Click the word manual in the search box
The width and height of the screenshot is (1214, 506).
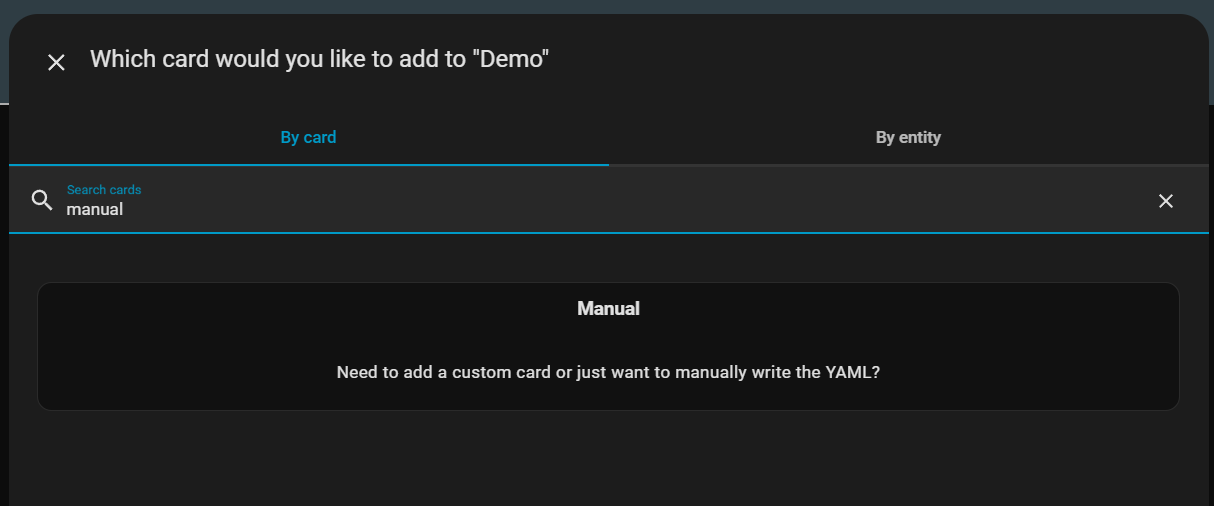tap(95, 209)
